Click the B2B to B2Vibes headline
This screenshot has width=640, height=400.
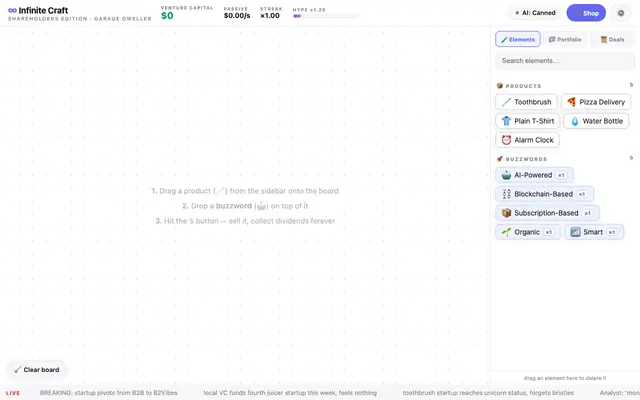tap(109, 393)
